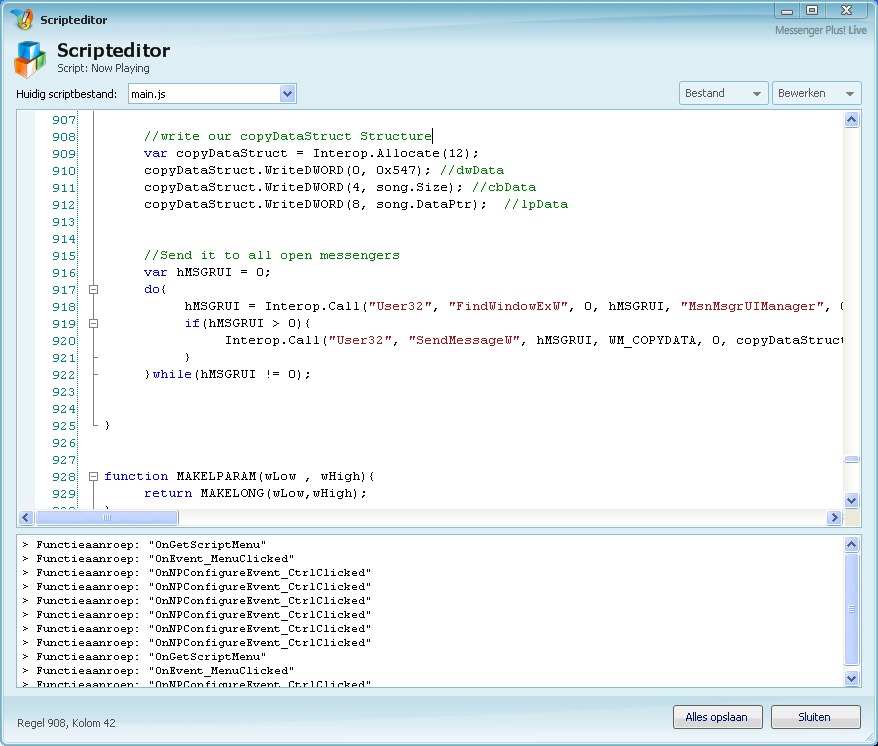Collapse the if-block fold marker at line 919
The image size is (878, 746).
tap(94, 323)
